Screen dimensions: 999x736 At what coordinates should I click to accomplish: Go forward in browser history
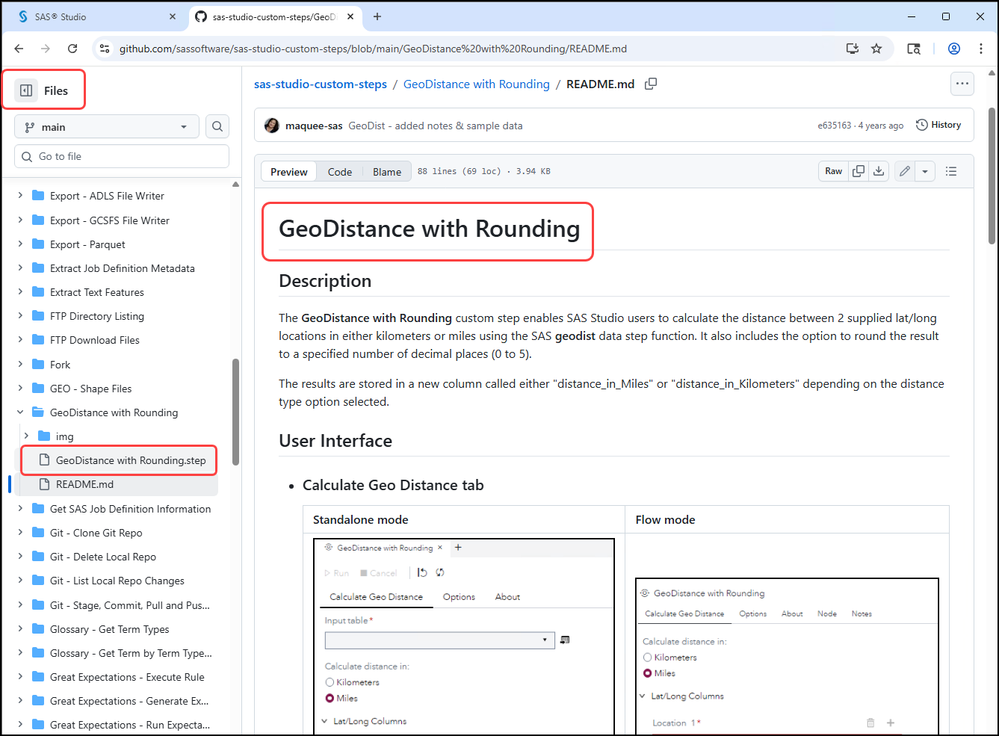pyautogui.click(x=45, y=48)
